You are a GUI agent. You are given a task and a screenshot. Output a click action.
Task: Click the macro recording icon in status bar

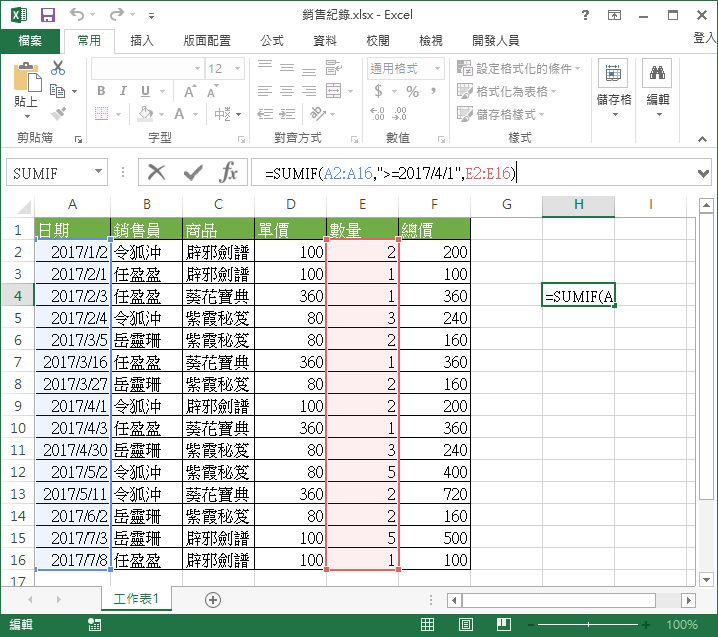[x=95, y=625]
